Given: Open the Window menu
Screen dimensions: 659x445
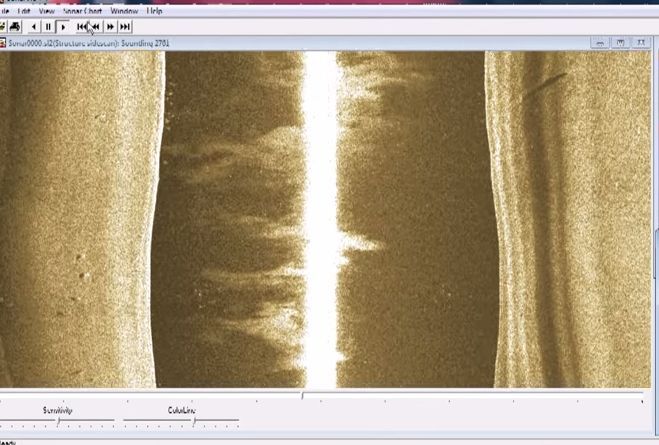Looking at the screenshot, I should pos(124,10).
